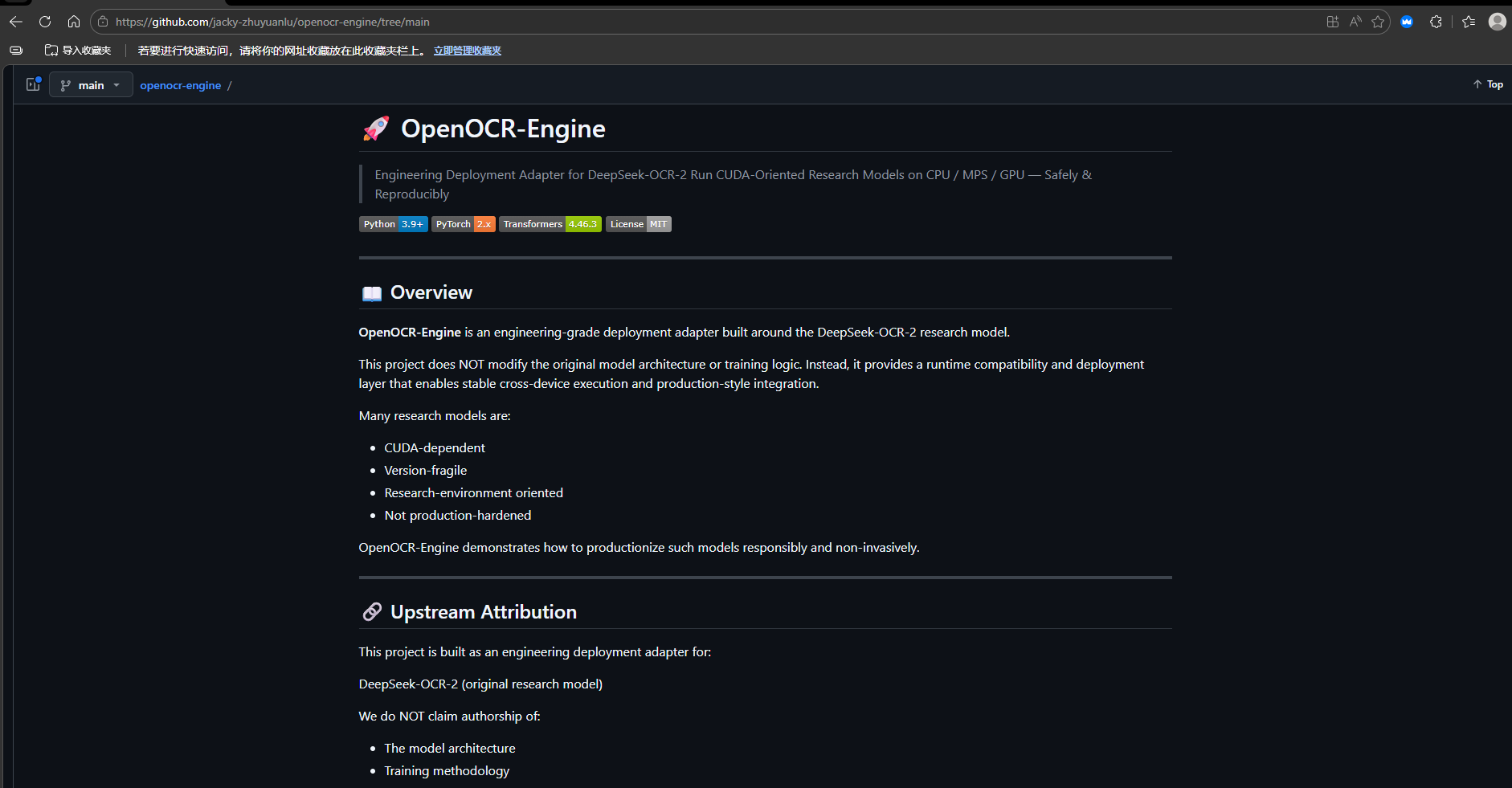This screenshot has width=1512, height=788.
Task: Click the 'CUDA-dependent' list item
Action: [x=435, y=447]
